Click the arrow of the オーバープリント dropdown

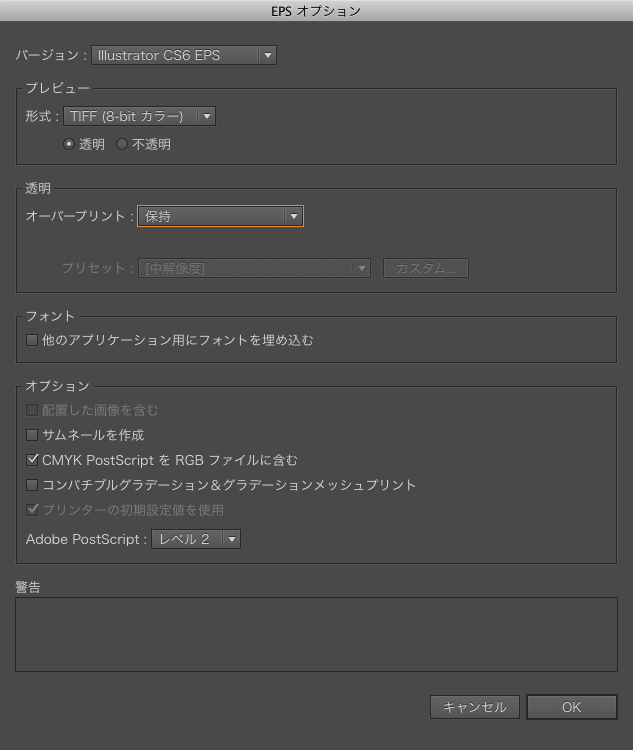[x=294, y=216]
